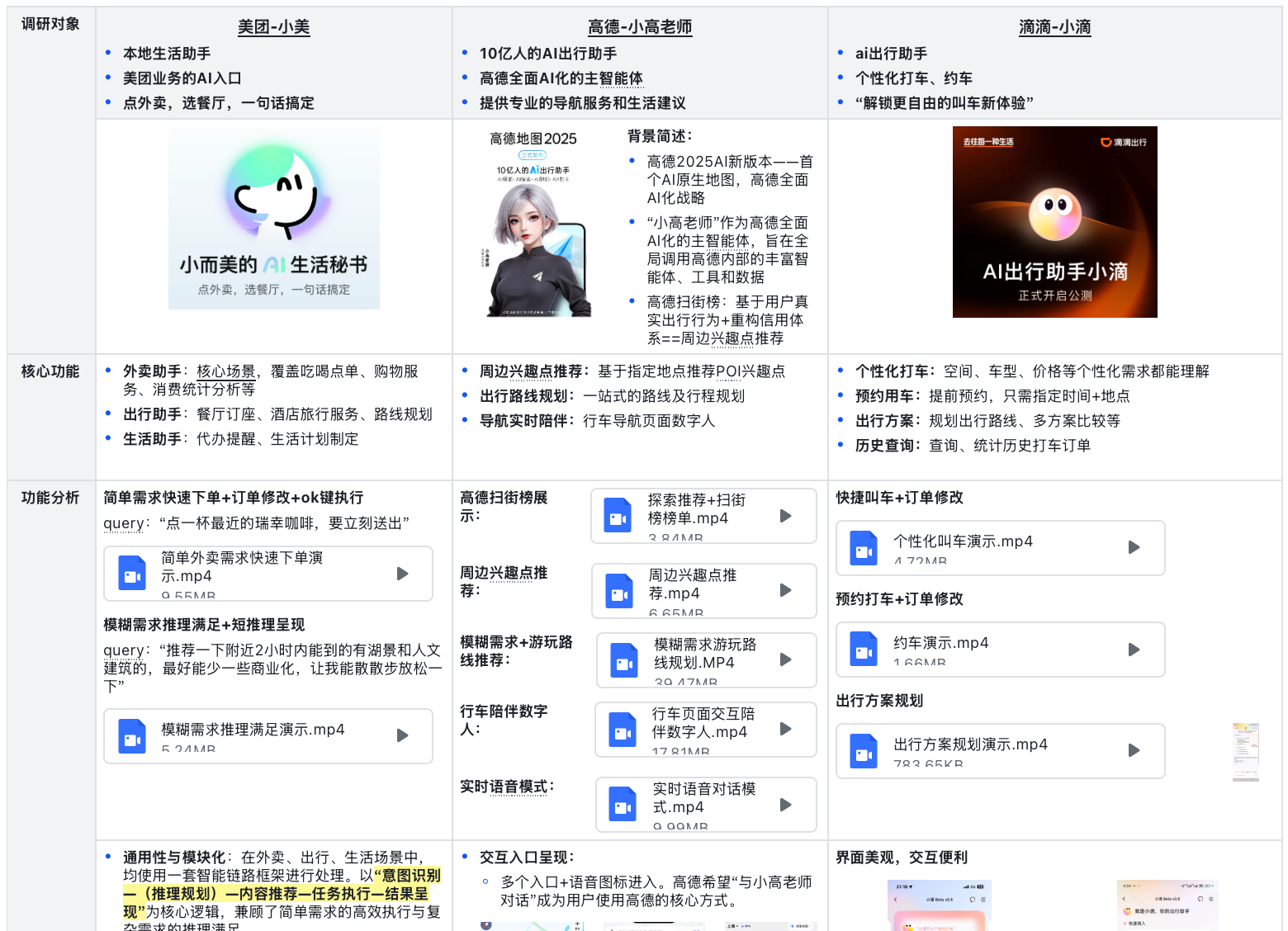Open the 小而美的AI生活秘书 image
This screenshot has height=931, width=1288.
click(x=274, y=218)
